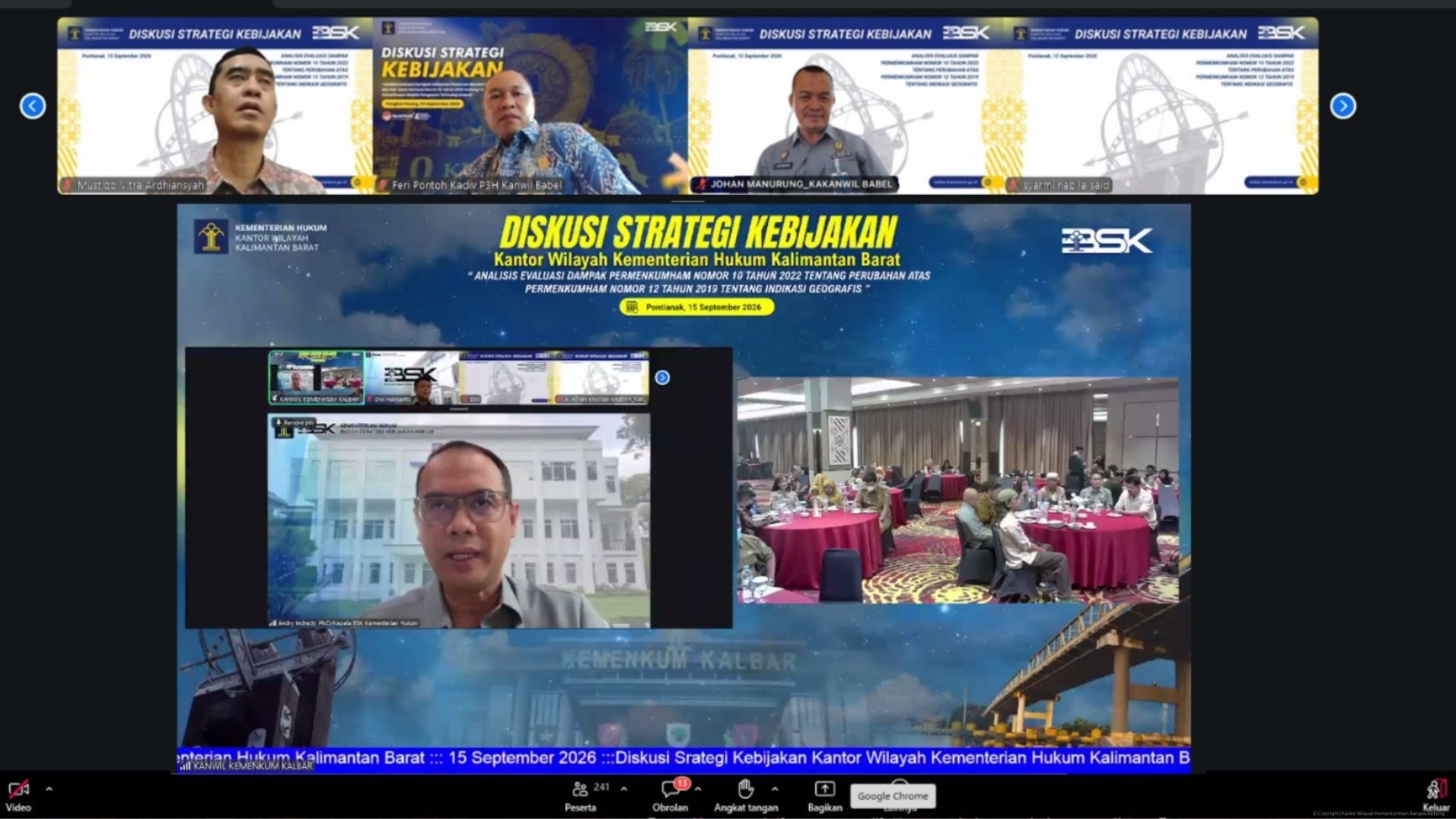Open the Obrolan chat panel

[x=671, y=795]
